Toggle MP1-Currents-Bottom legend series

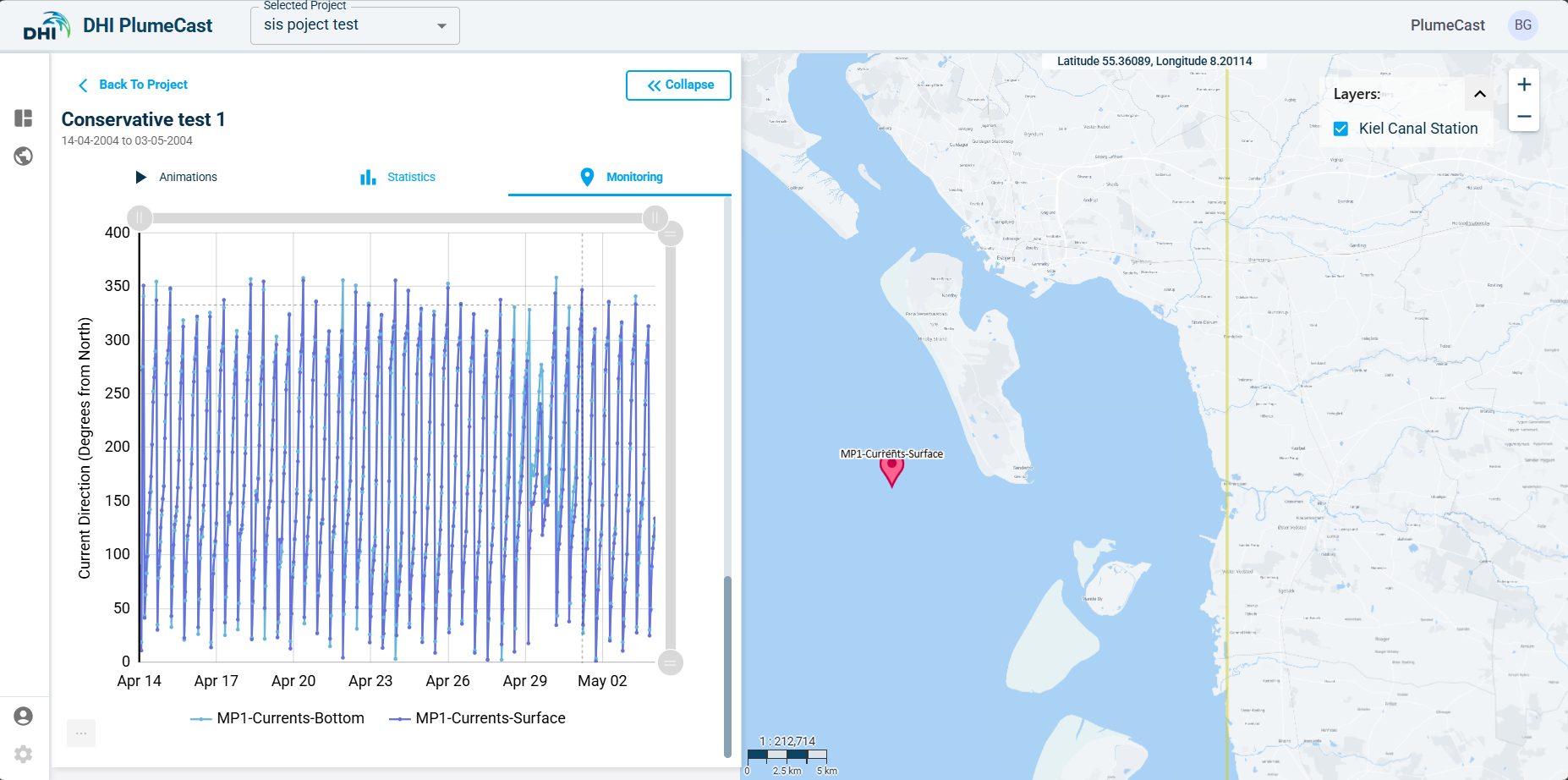click(x=278, y=718)
